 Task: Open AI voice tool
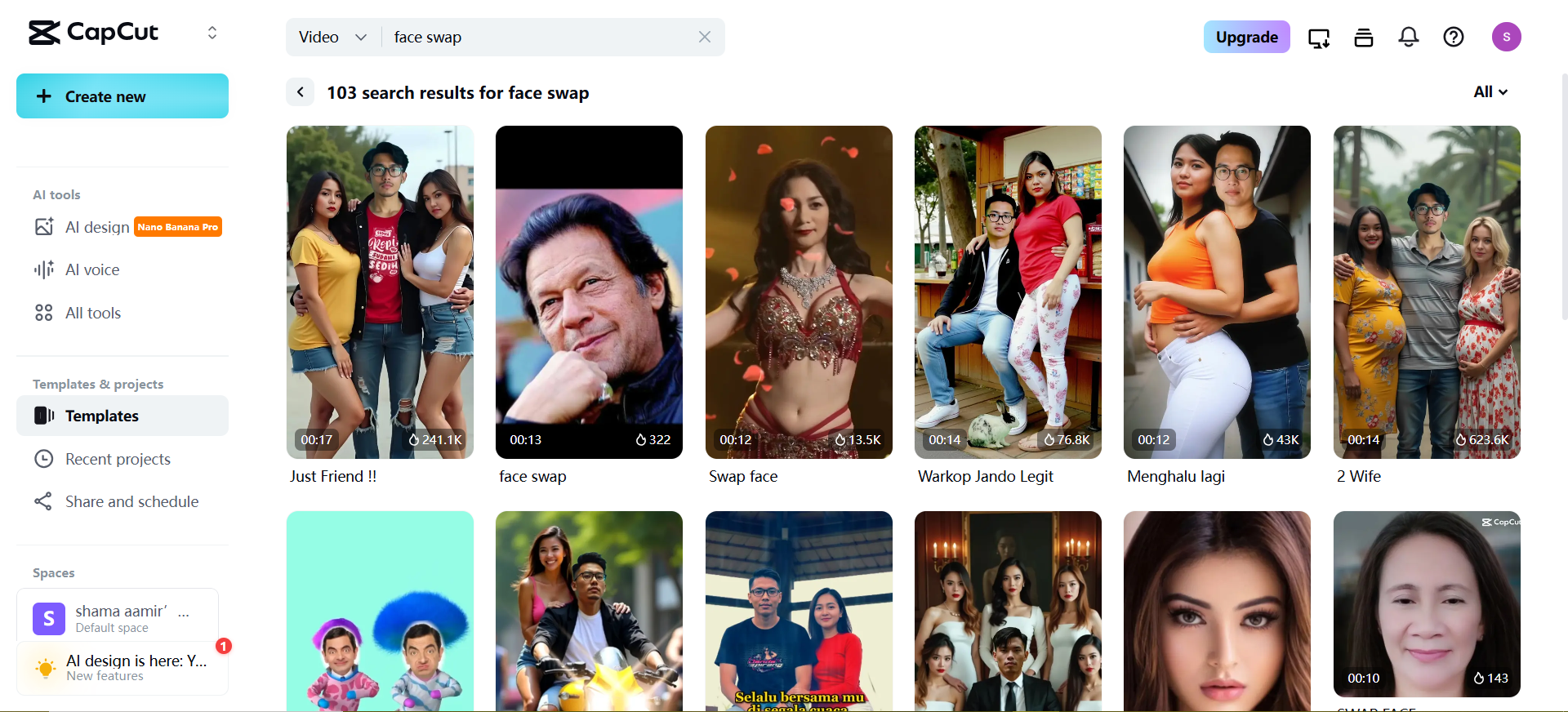coord(91,269)
